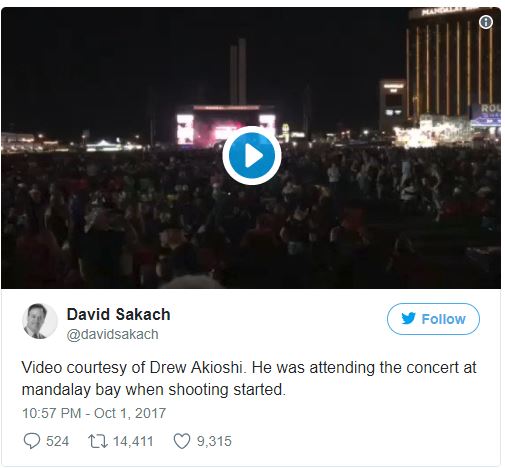Open the Twitter info icon on video

[486, 22]
